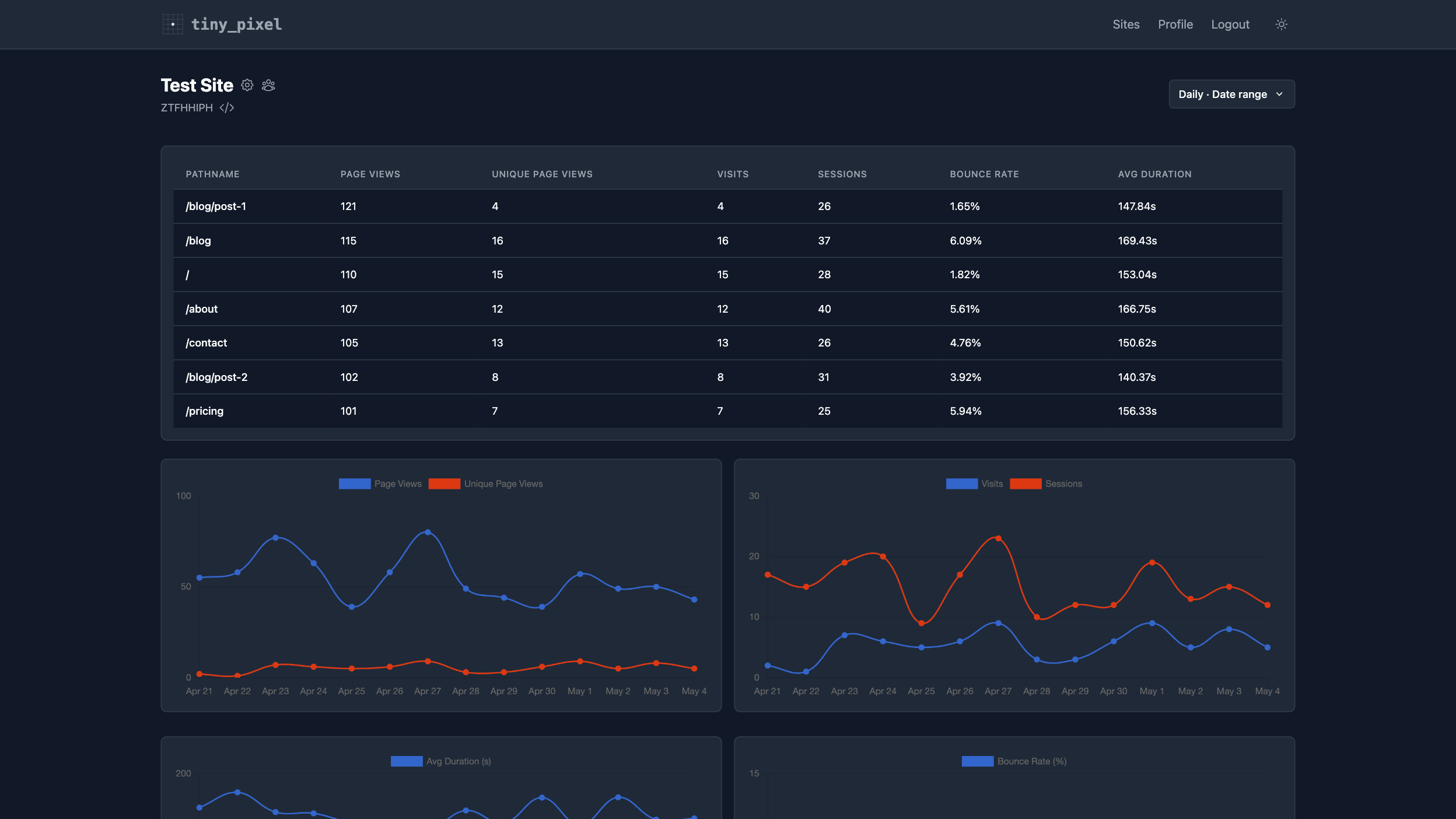Image resolution: width=1456 pixels, height=819 pixels.
Task: Click the Bounce Rate column header
Action: coord(984,174)
